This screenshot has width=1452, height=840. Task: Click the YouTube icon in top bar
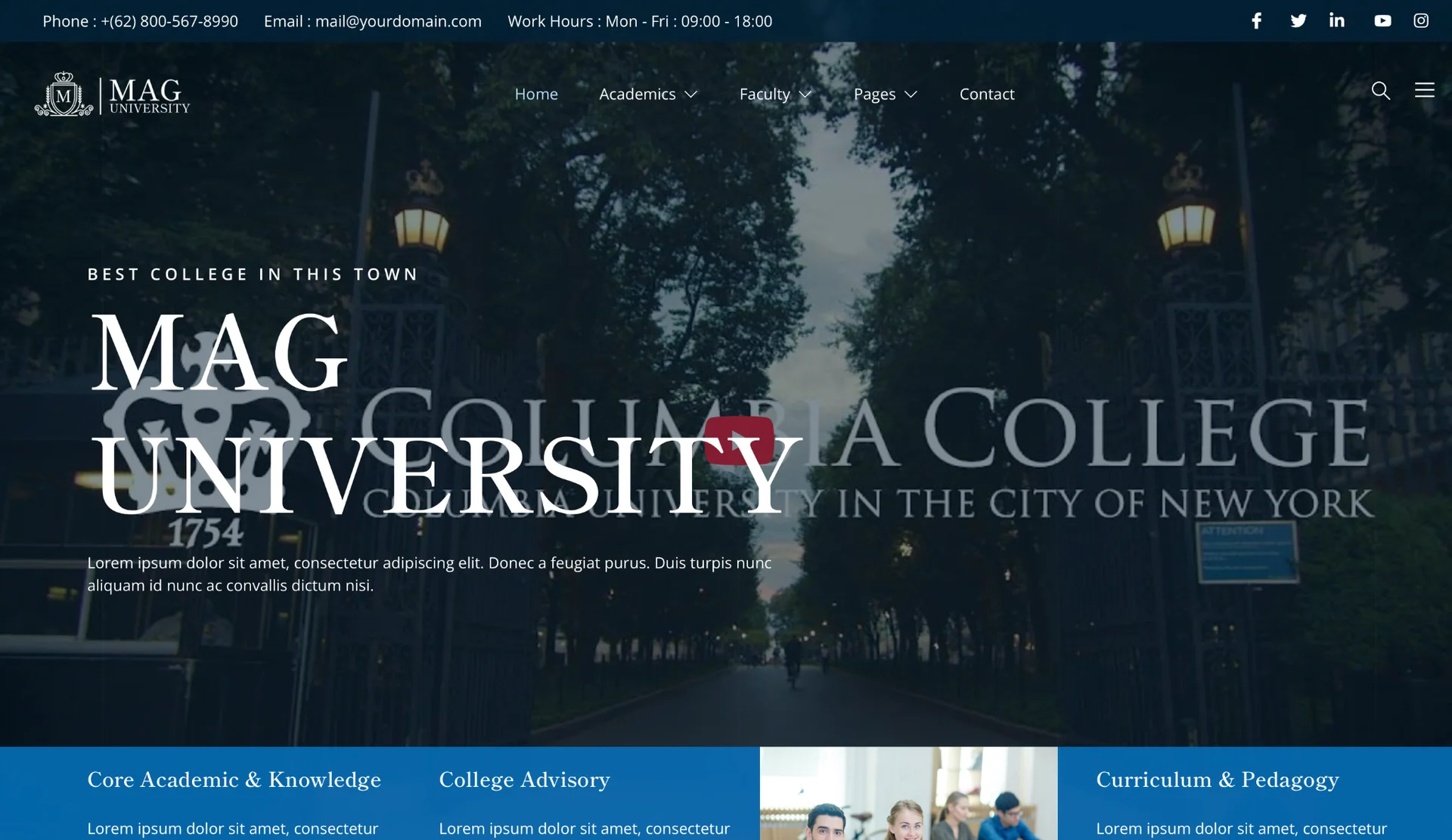[1382, 21]
